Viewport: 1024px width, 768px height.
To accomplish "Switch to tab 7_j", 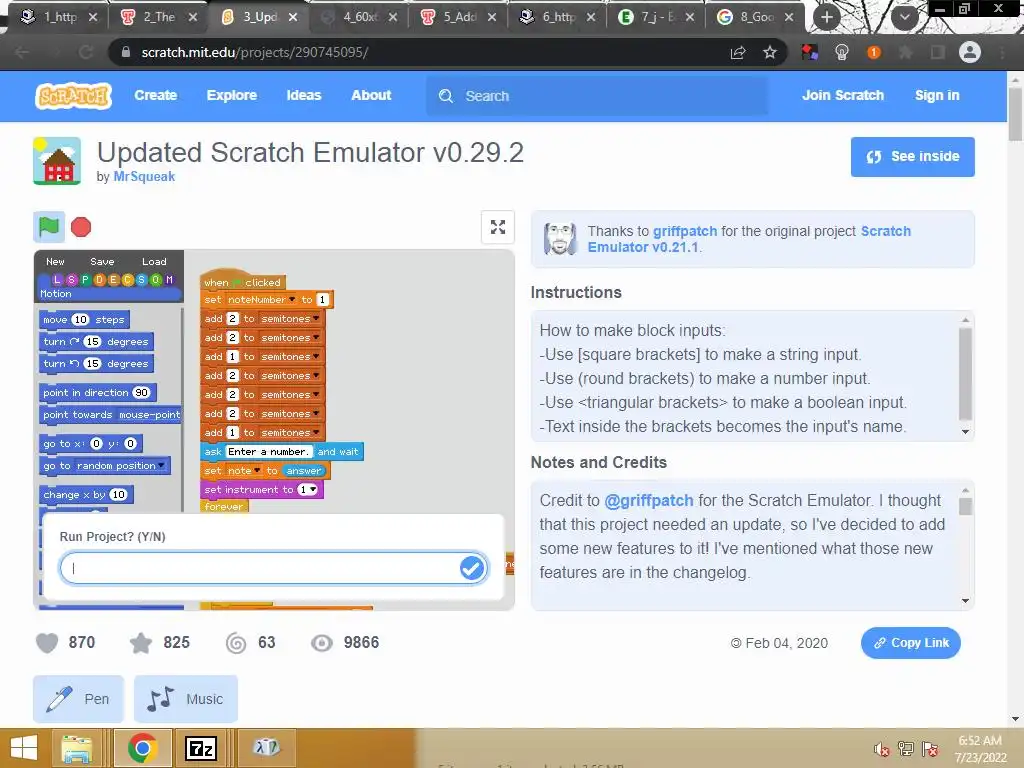I will click(x=656, y=17).
